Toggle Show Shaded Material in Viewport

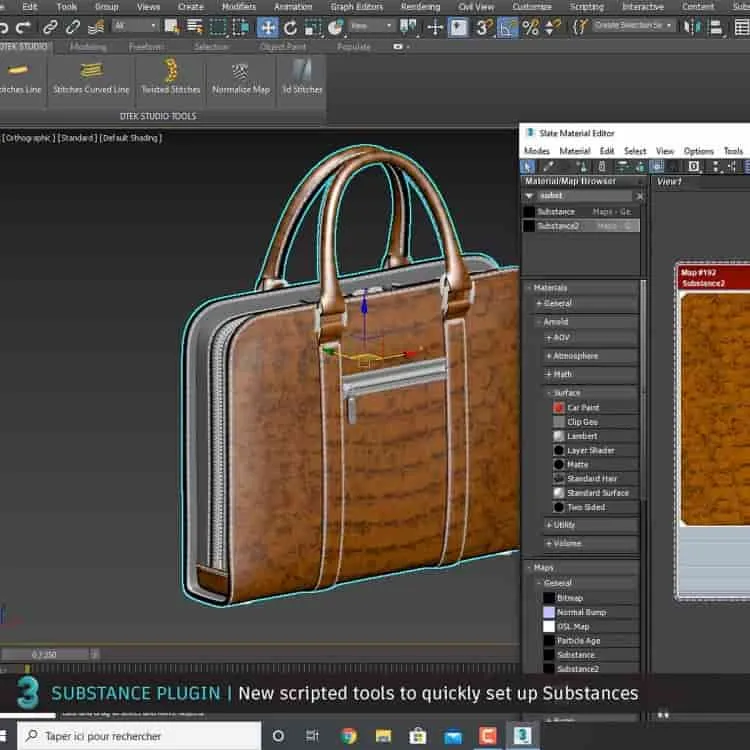click(657, 166)
